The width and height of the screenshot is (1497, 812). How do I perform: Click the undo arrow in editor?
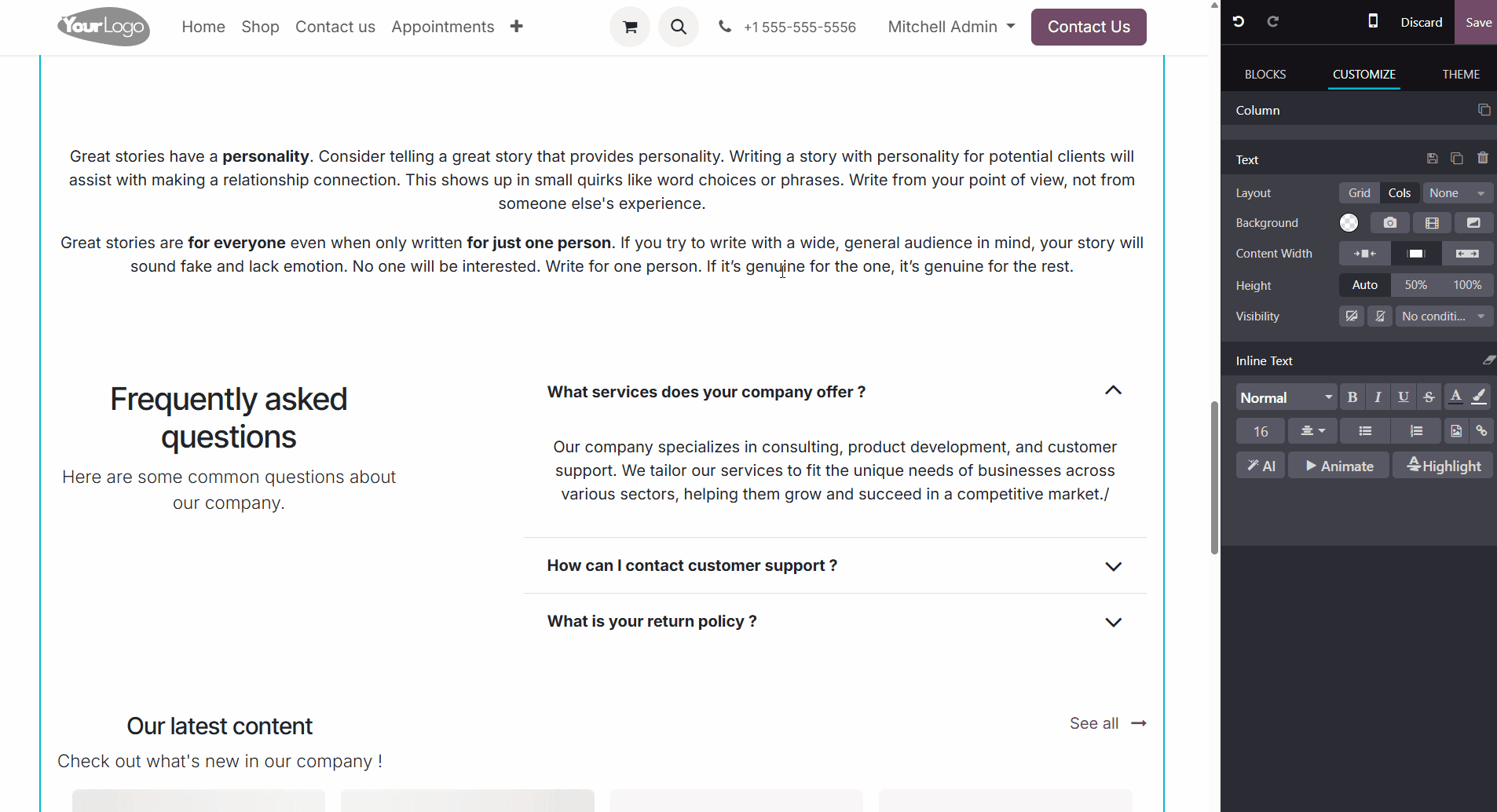click(x=1239, y=21)
